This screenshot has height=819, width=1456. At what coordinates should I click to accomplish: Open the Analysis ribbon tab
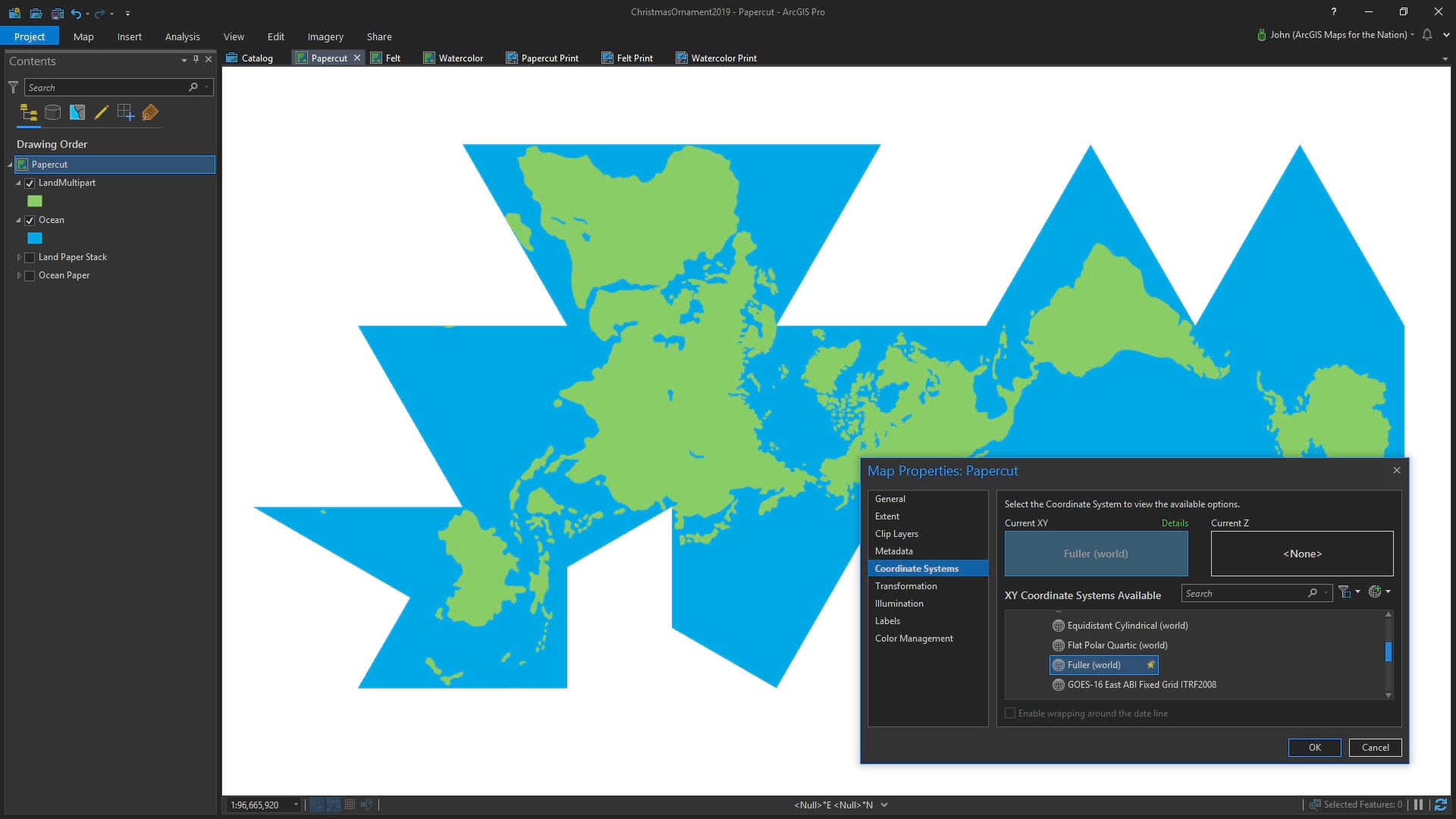182,36
